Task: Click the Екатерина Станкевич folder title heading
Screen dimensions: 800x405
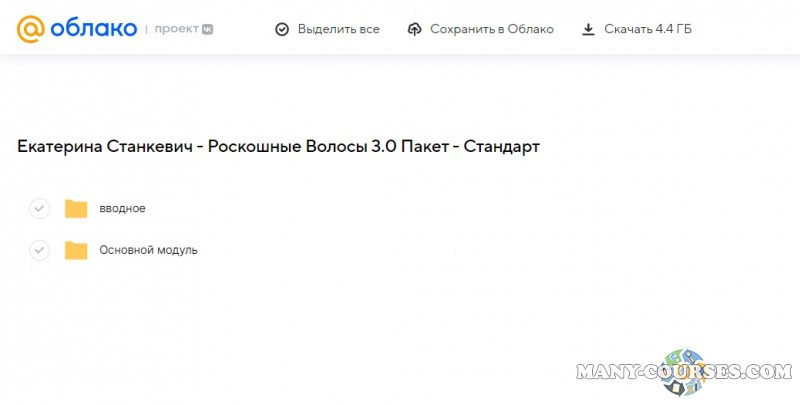Action: click(x=278, y=147)
